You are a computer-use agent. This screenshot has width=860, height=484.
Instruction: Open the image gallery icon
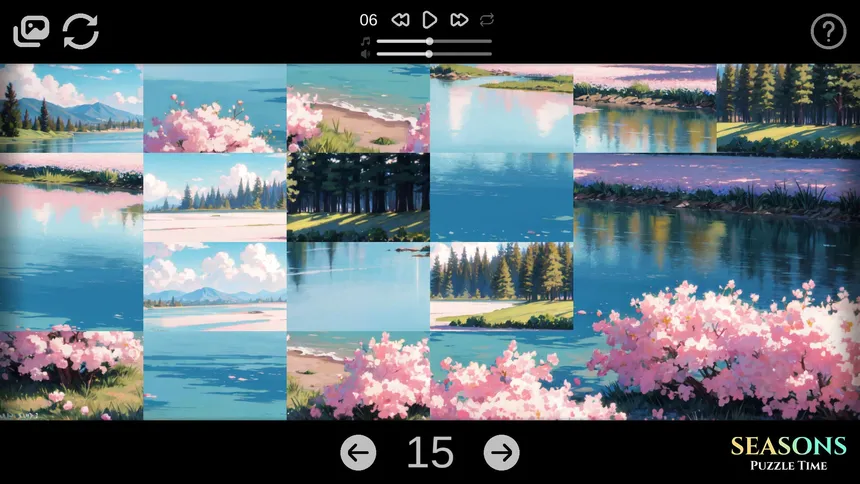(x=31, y=31)
